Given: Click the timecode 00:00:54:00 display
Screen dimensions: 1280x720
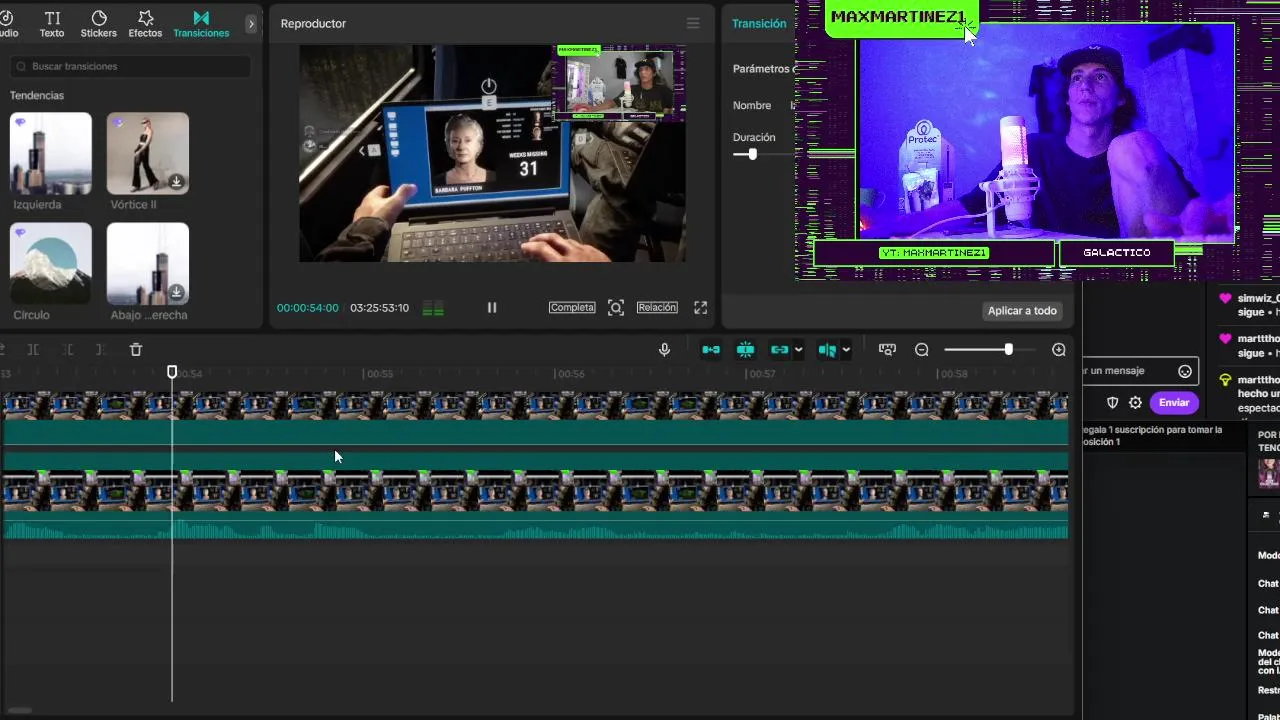Looking at the screenshot, I should coord(308,308).
